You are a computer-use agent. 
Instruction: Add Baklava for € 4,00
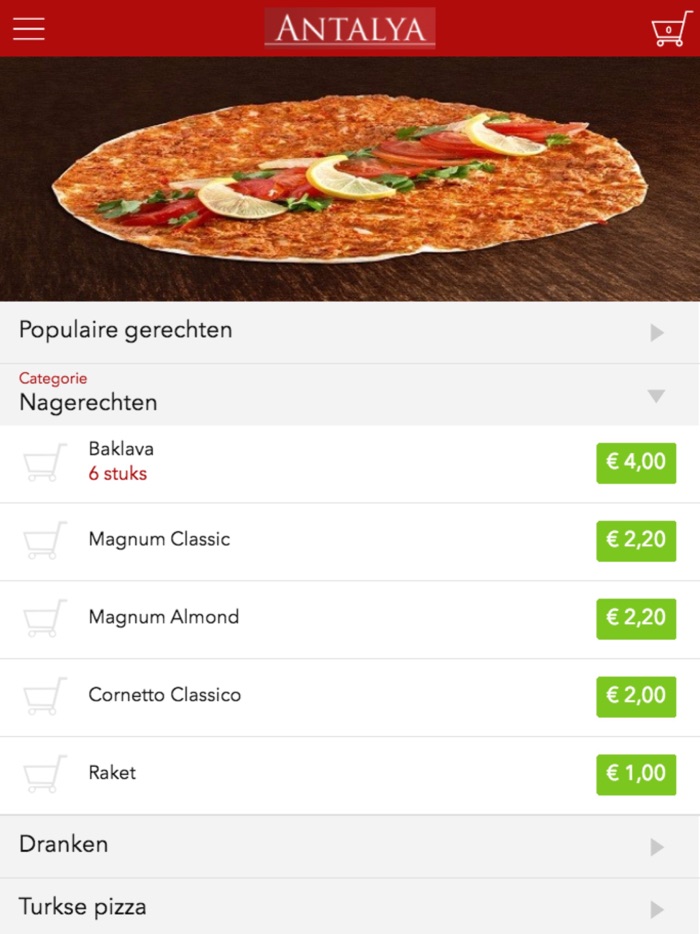(636, 462)
